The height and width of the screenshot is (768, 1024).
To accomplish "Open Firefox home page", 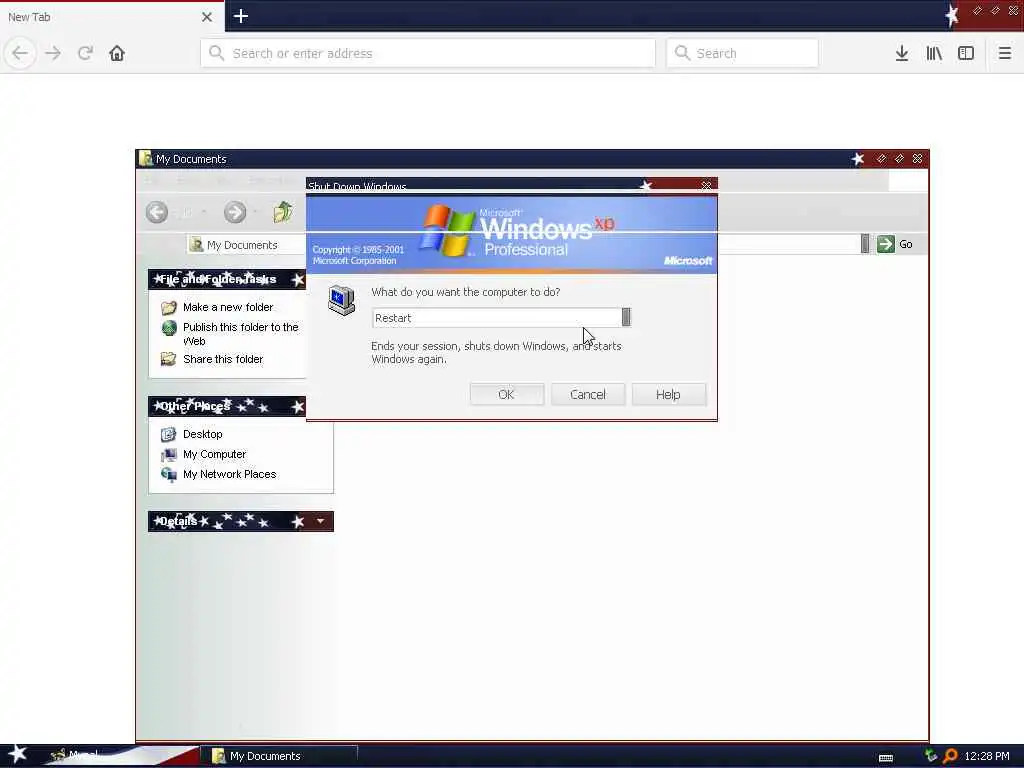I will click(x=117, y=53).
